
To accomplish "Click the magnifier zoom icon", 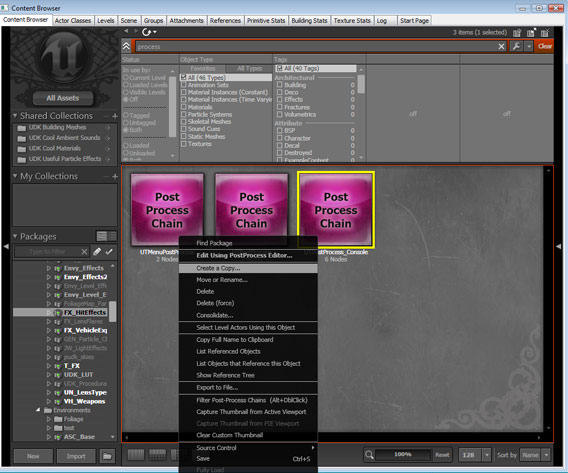I will click(x=369, y=455).
